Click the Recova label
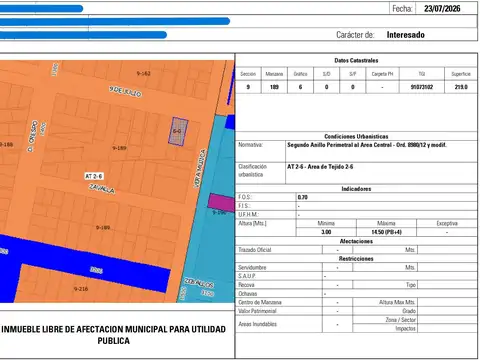 click(246, 285)
